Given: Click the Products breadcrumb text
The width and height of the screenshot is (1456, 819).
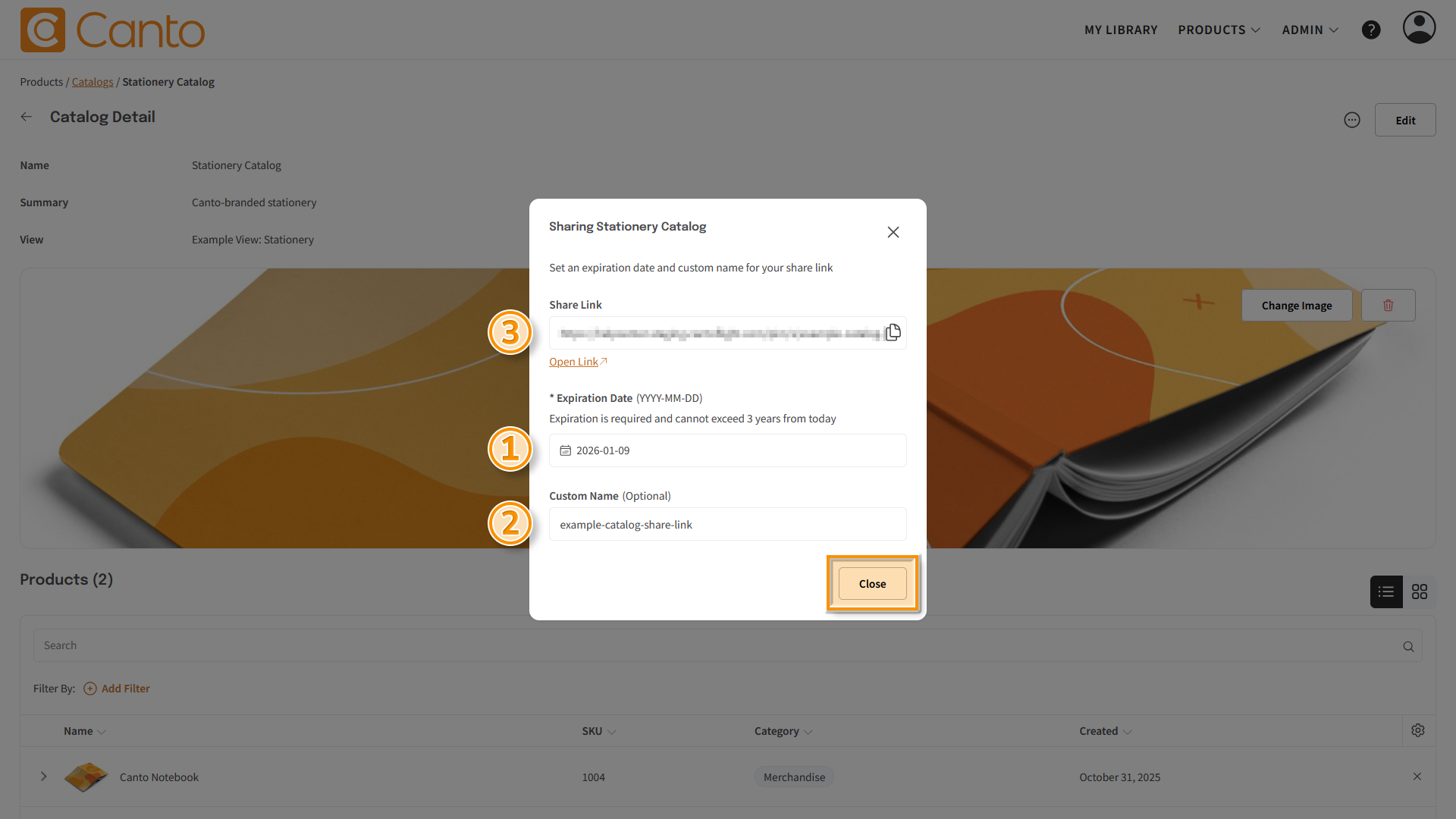Looking at the screenshot, I should (x=42, y=82).
